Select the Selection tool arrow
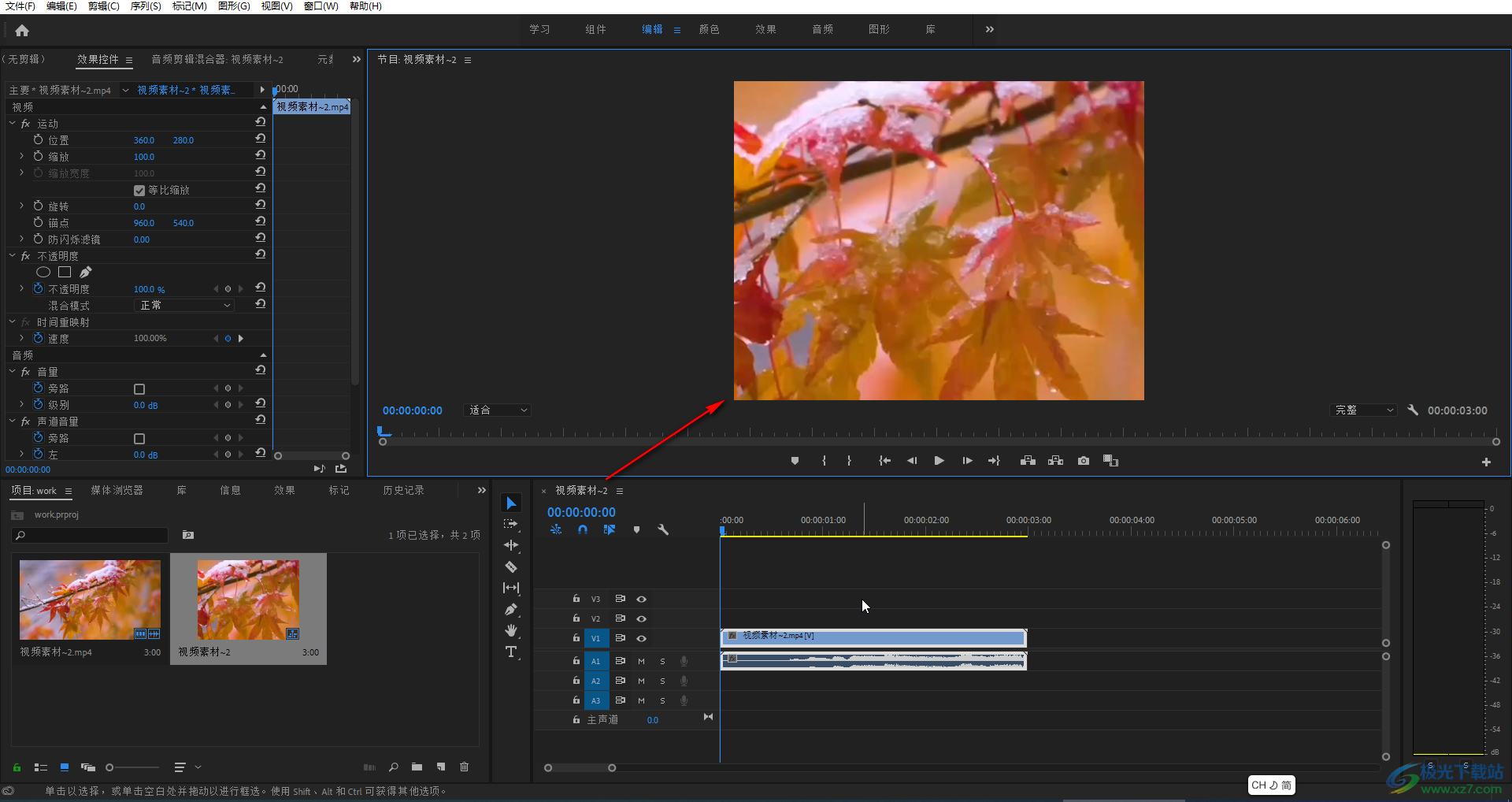 pyautogui.click(x=511, y=503)
